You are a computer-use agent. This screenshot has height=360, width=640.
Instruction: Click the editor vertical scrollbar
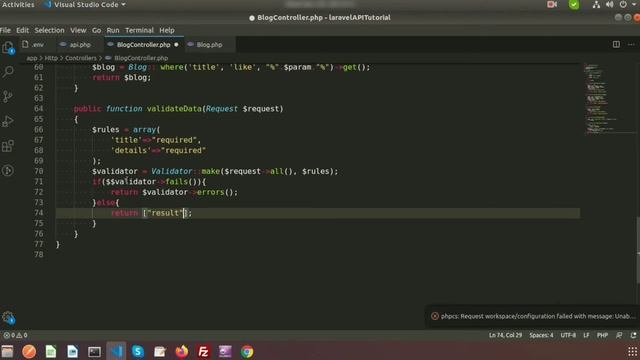[638, 250]
